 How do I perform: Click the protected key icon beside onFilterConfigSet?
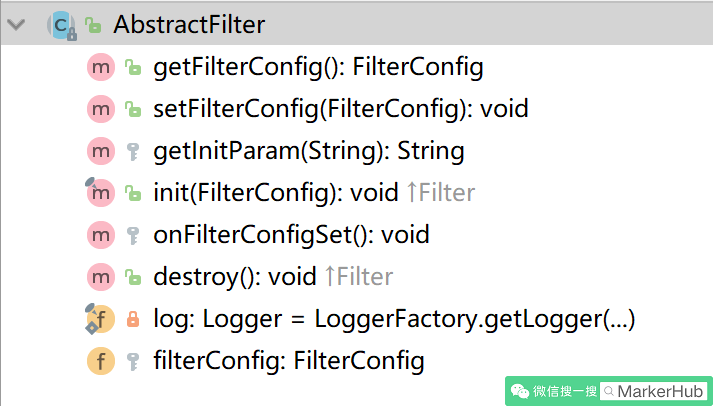(133, 236)
